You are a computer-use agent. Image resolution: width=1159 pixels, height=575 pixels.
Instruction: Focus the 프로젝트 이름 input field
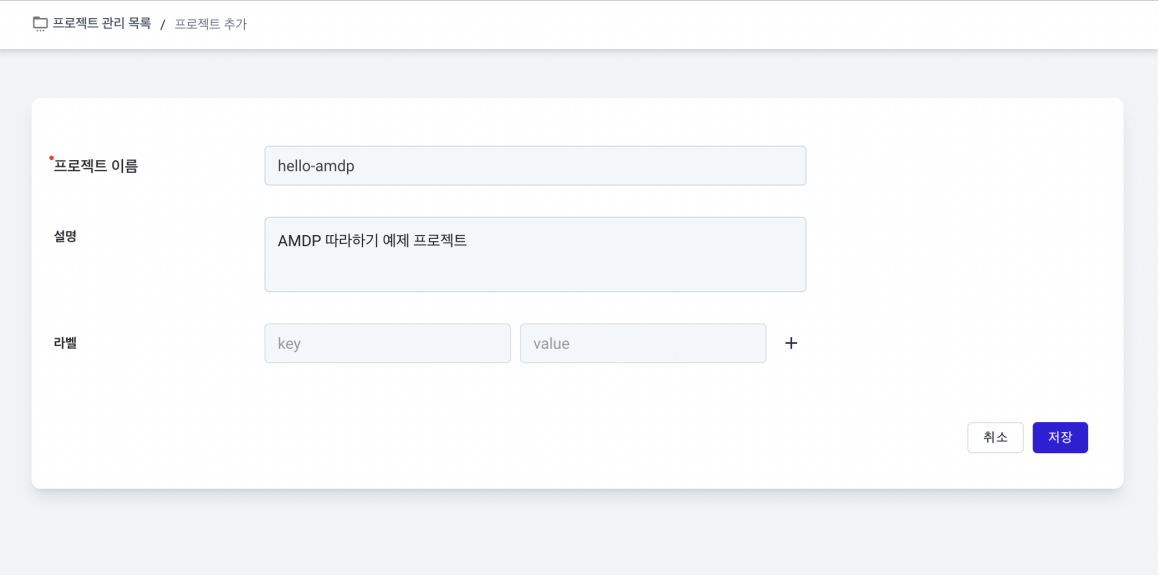(535, 166)
